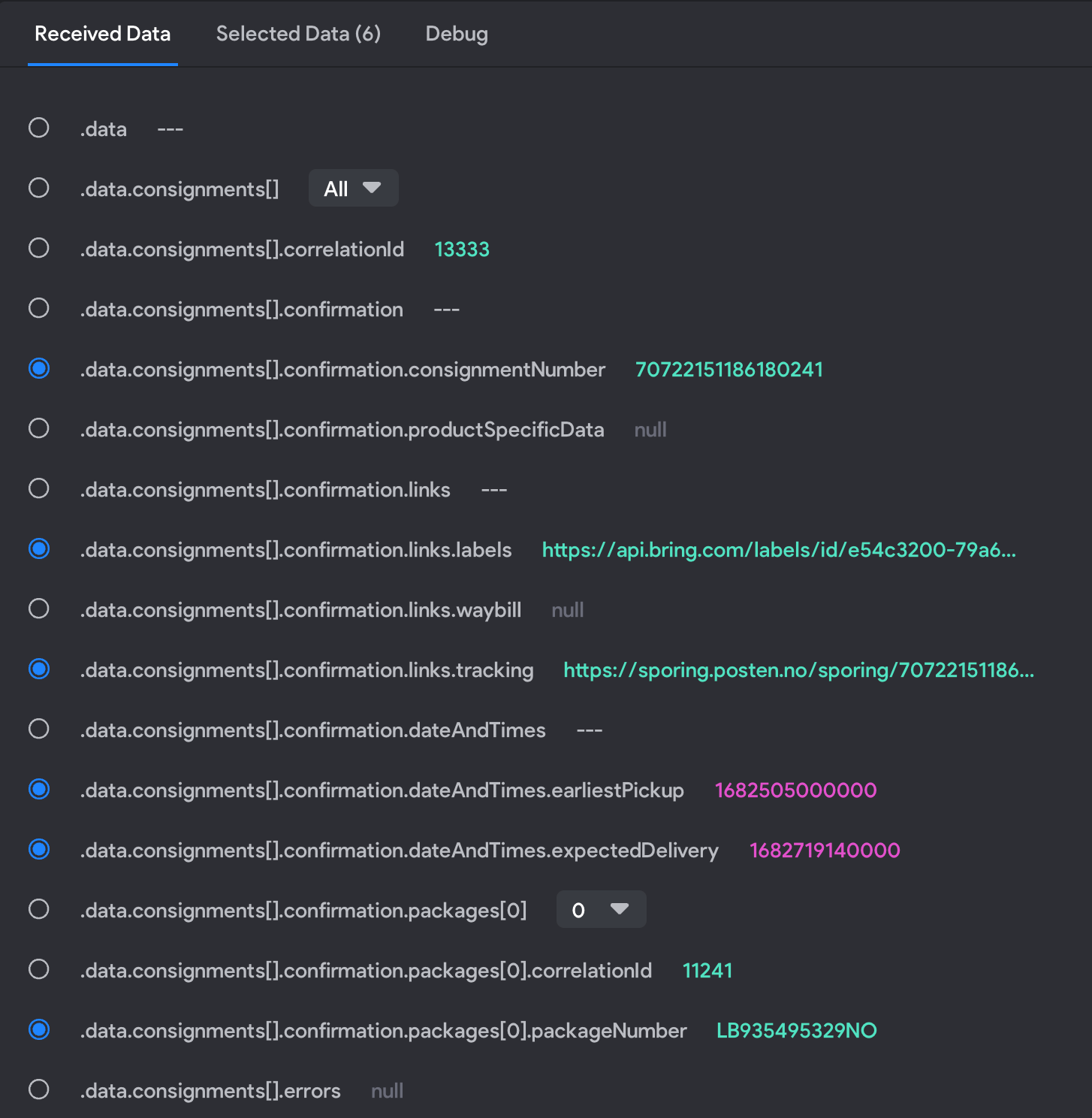This screenshot has height=1118, width=1092.
Task: Select the packages[0].correlationId radio button
Action: pyautogui.click(x=39, y=969)
